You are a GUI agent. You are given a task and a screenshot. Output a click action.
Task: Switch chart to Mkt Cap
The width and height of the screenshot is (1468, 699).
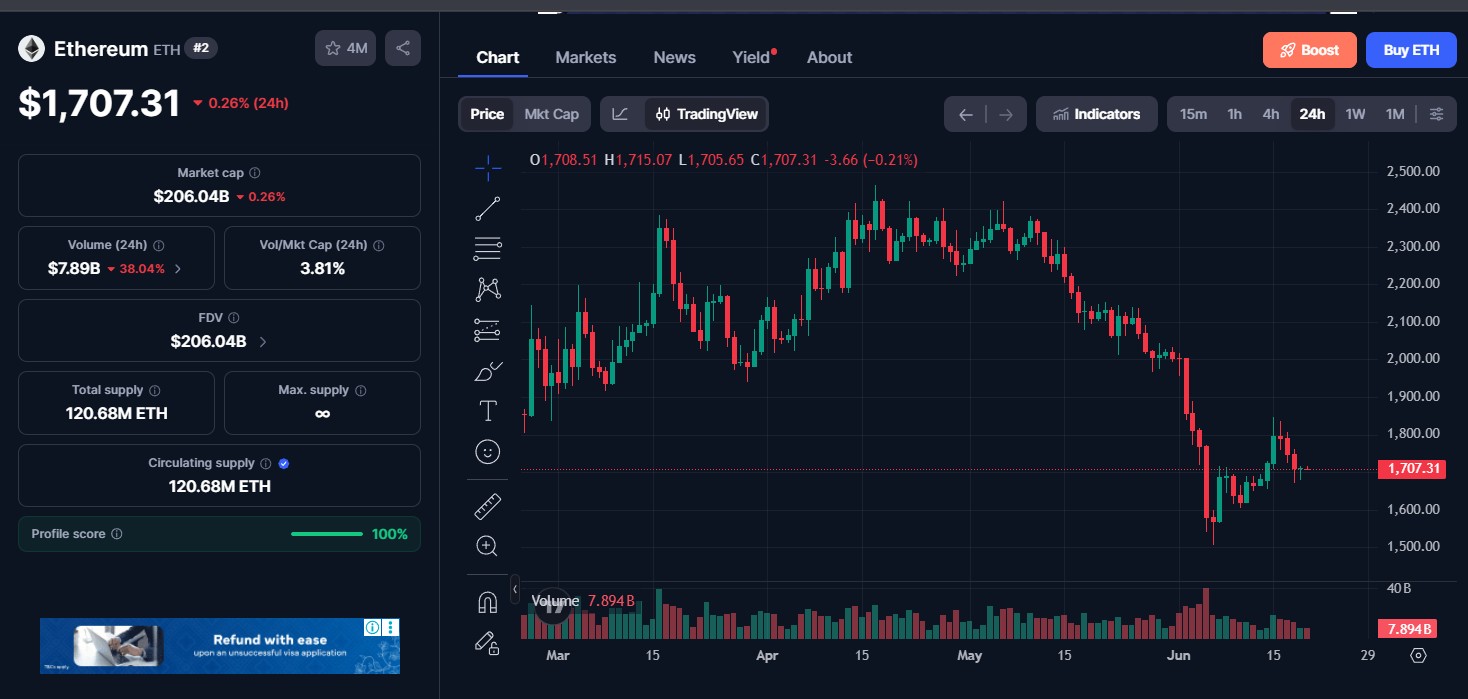(x=552, y=114)
